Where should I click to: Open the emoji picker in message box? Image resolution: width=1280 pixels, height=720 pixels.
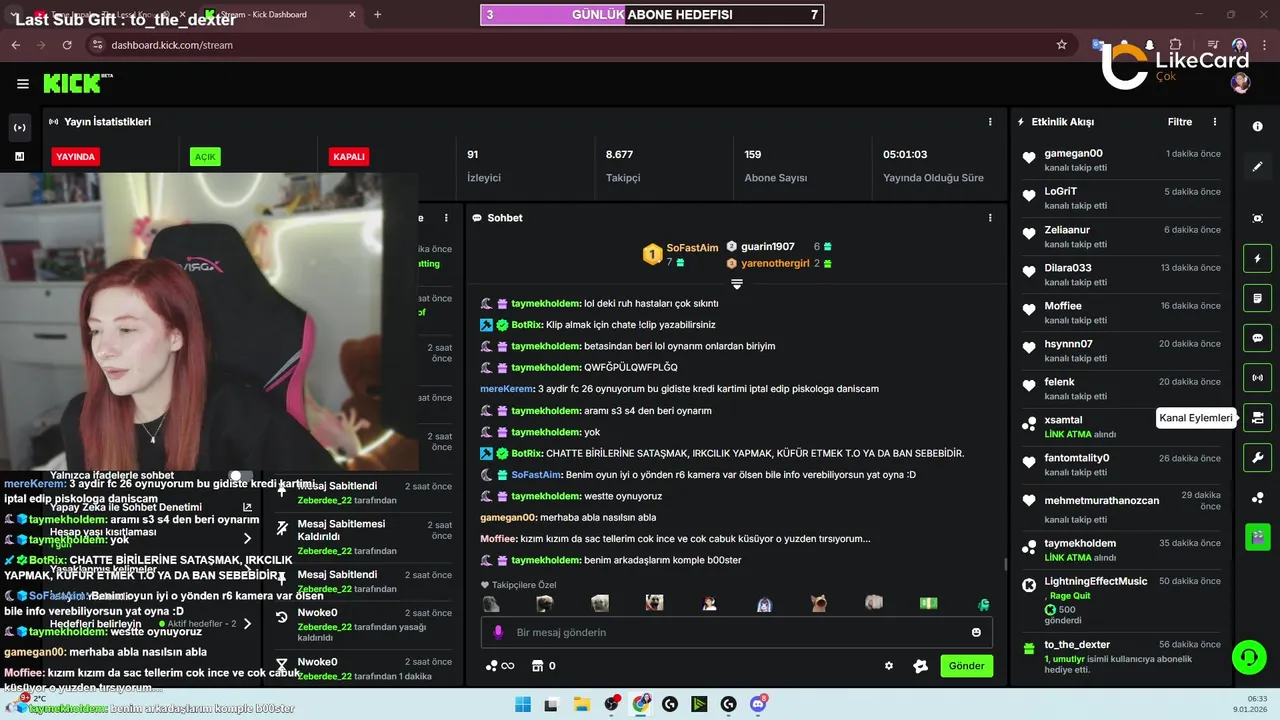(x=976, y=632)
